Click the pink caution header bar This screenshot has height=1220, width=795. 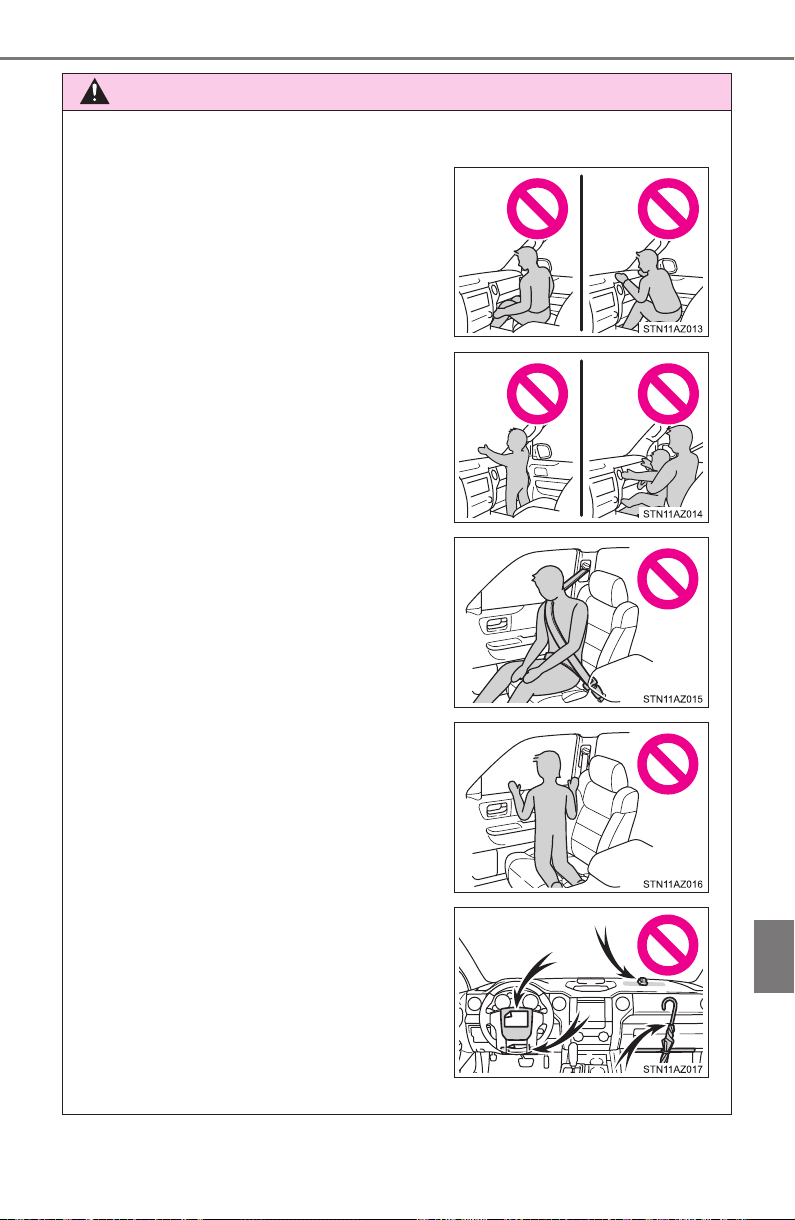click(397, 92)
